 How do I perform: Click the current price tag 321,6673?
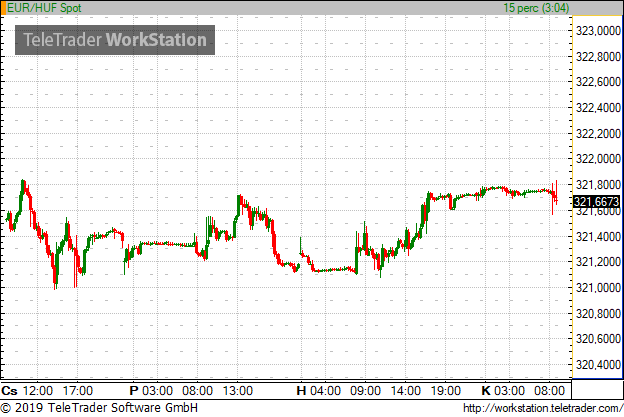click(596, 202)
